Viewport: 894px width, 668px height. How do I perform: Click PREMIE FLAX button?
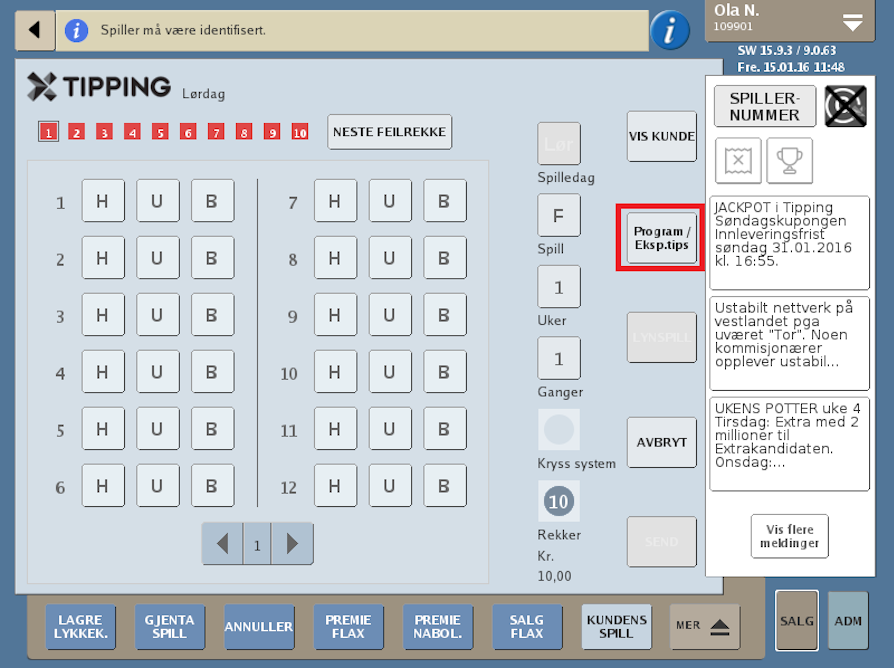pyautogui.click(x=348, y=626)
